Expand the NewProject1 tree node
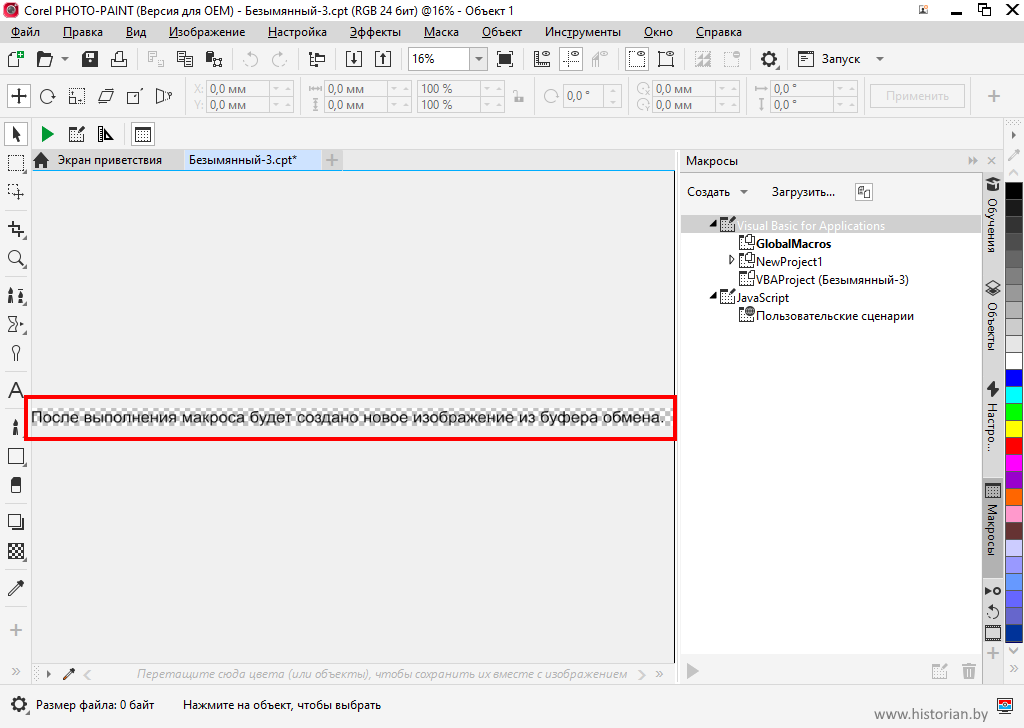Image resolution: width=1024 pixels, height=728 pixels. 732,261
